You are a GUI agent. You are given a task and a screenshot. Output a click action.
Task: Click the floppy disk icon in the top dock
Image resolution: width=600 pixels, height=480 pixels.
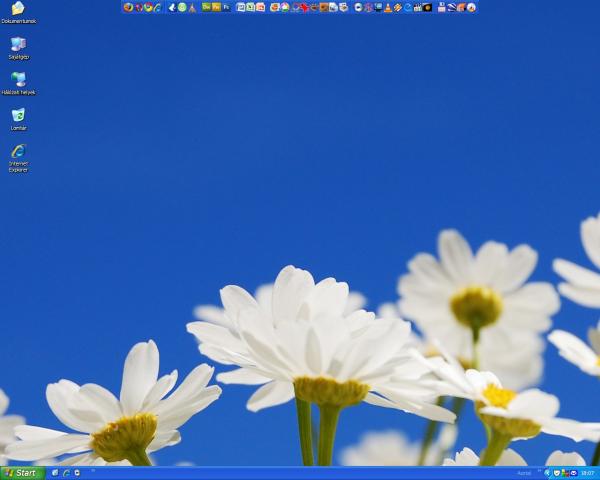pos(441,7)
